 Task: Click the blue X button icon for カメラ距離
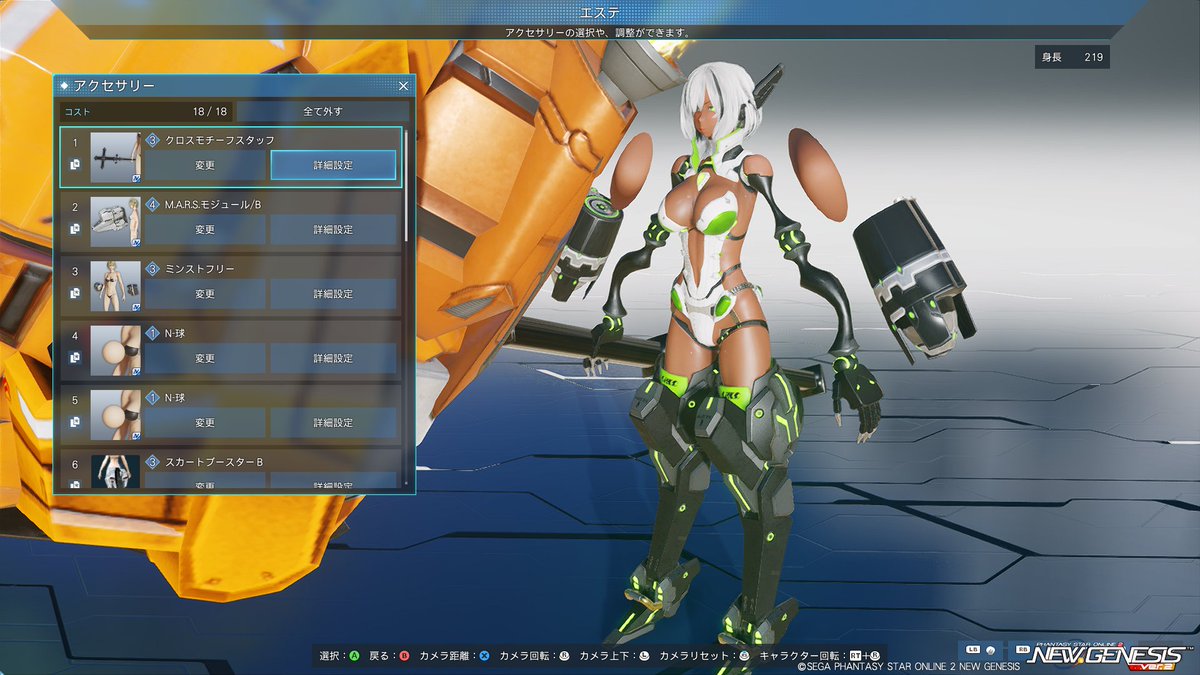484,656
